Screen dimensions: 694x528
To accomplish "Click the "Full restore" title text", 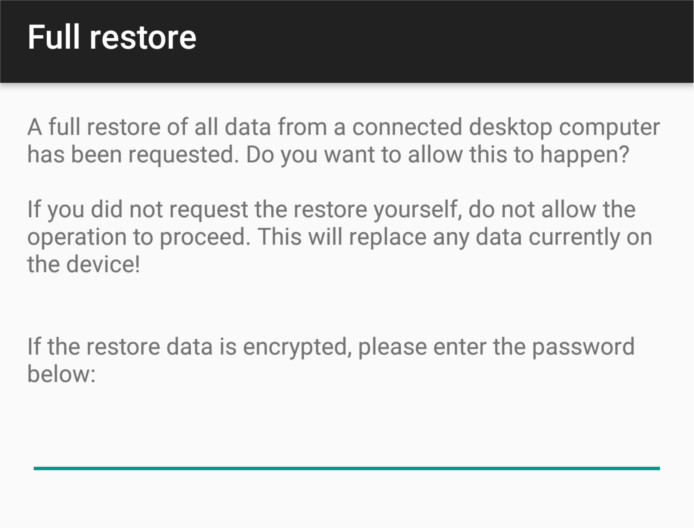I will pyautogui.click(x=111, y=38).
